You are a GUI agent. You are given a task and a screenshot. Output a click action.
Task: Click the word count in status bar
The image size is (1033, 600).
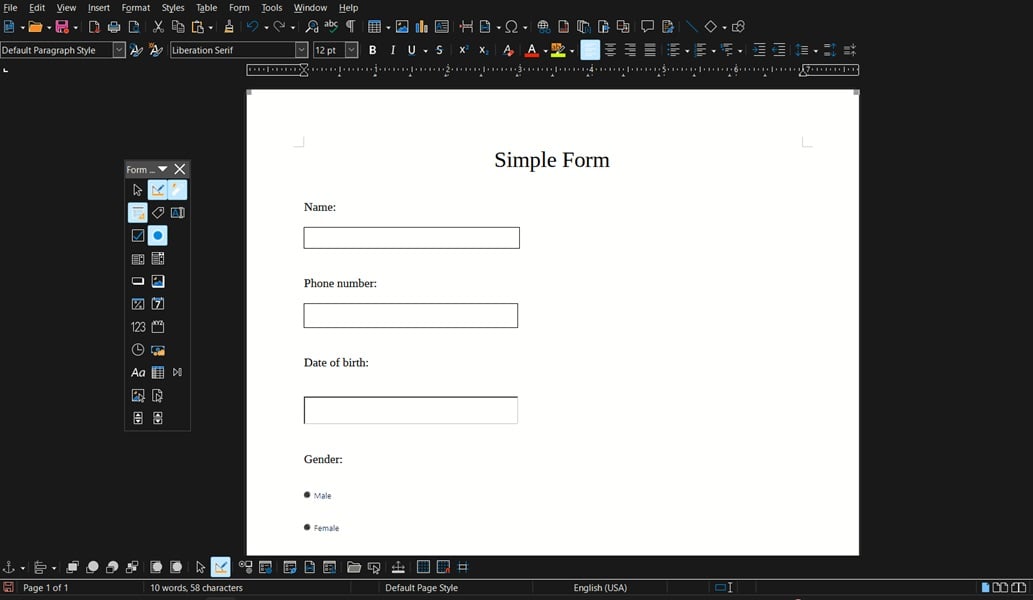coord(196,587)
